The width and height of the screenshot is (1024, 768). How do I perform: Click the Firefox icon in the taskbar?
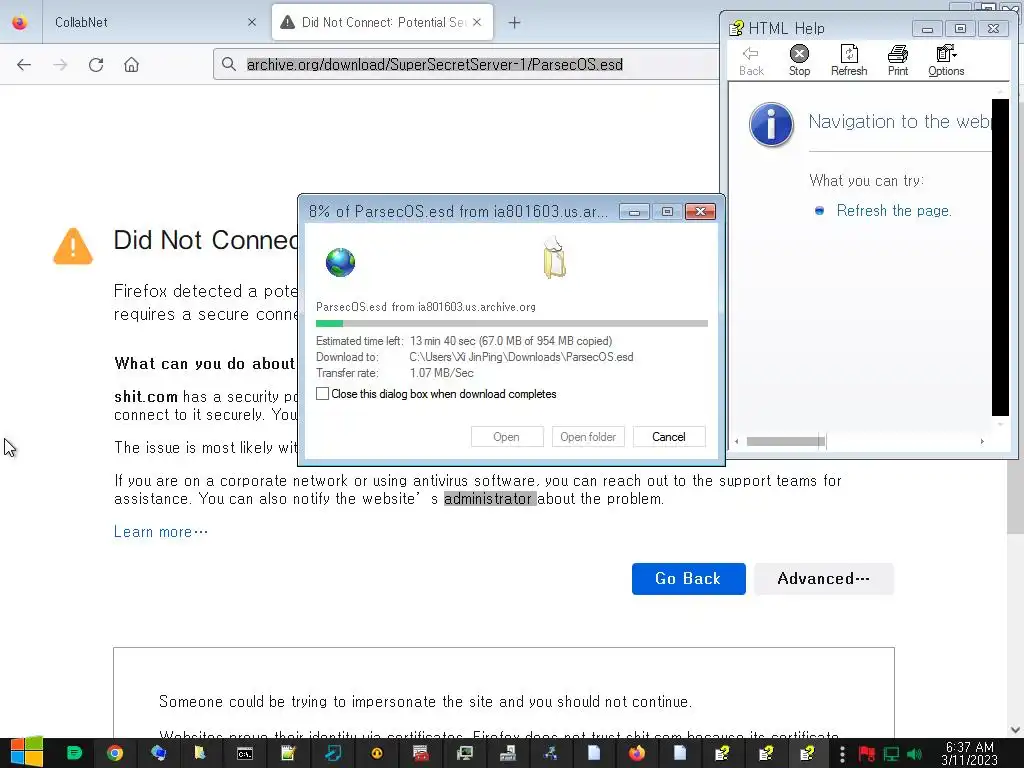[637, 754]
